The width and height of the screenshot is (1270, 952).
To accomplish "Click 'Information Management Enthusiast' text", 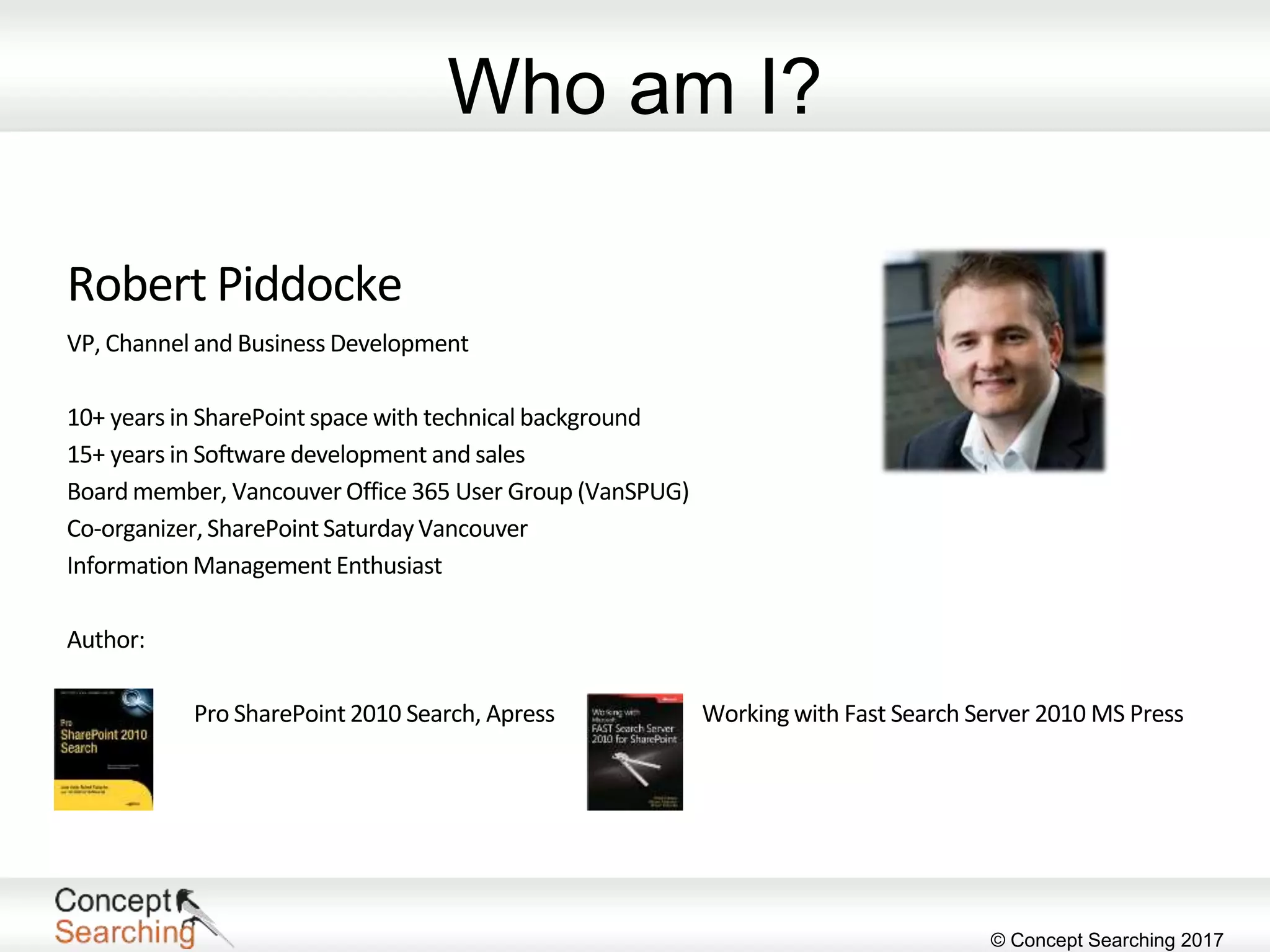I will coord(254,566).
